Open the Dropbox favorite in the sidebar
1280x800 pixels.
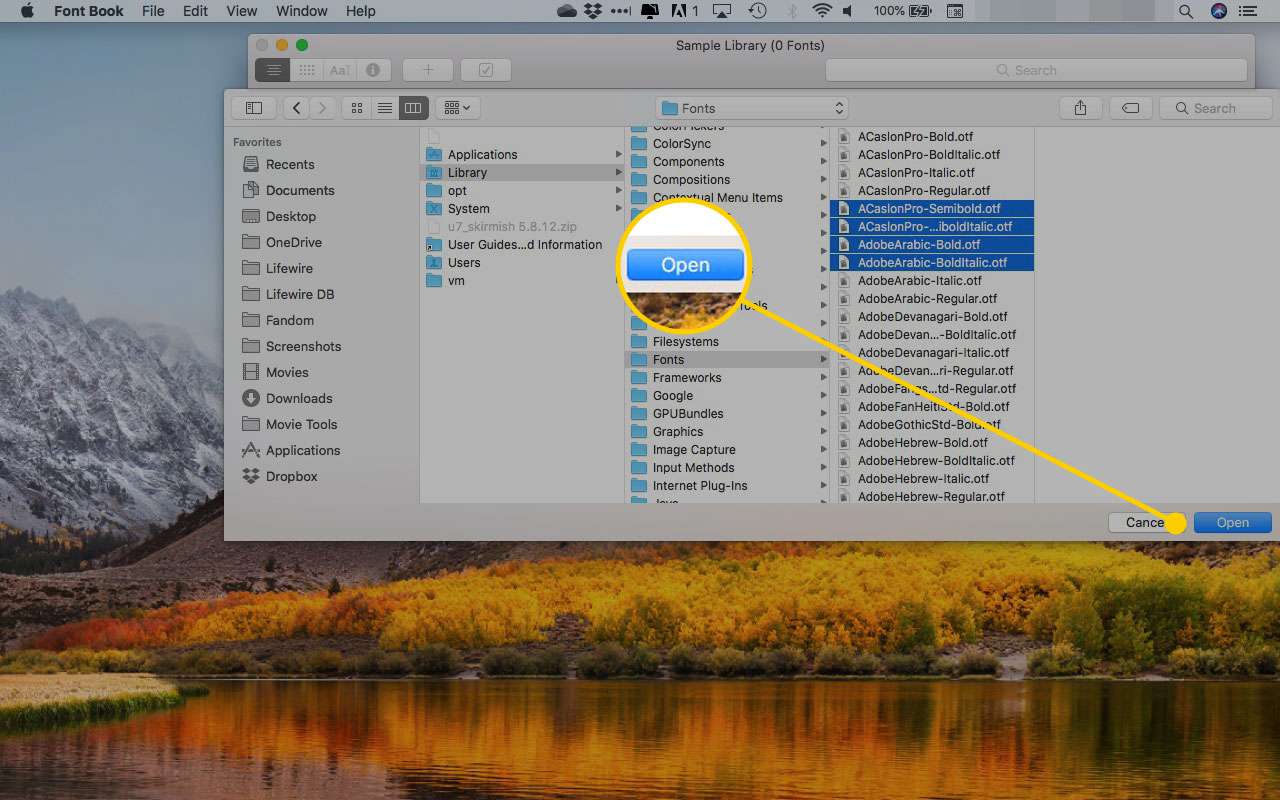[280, 476]
